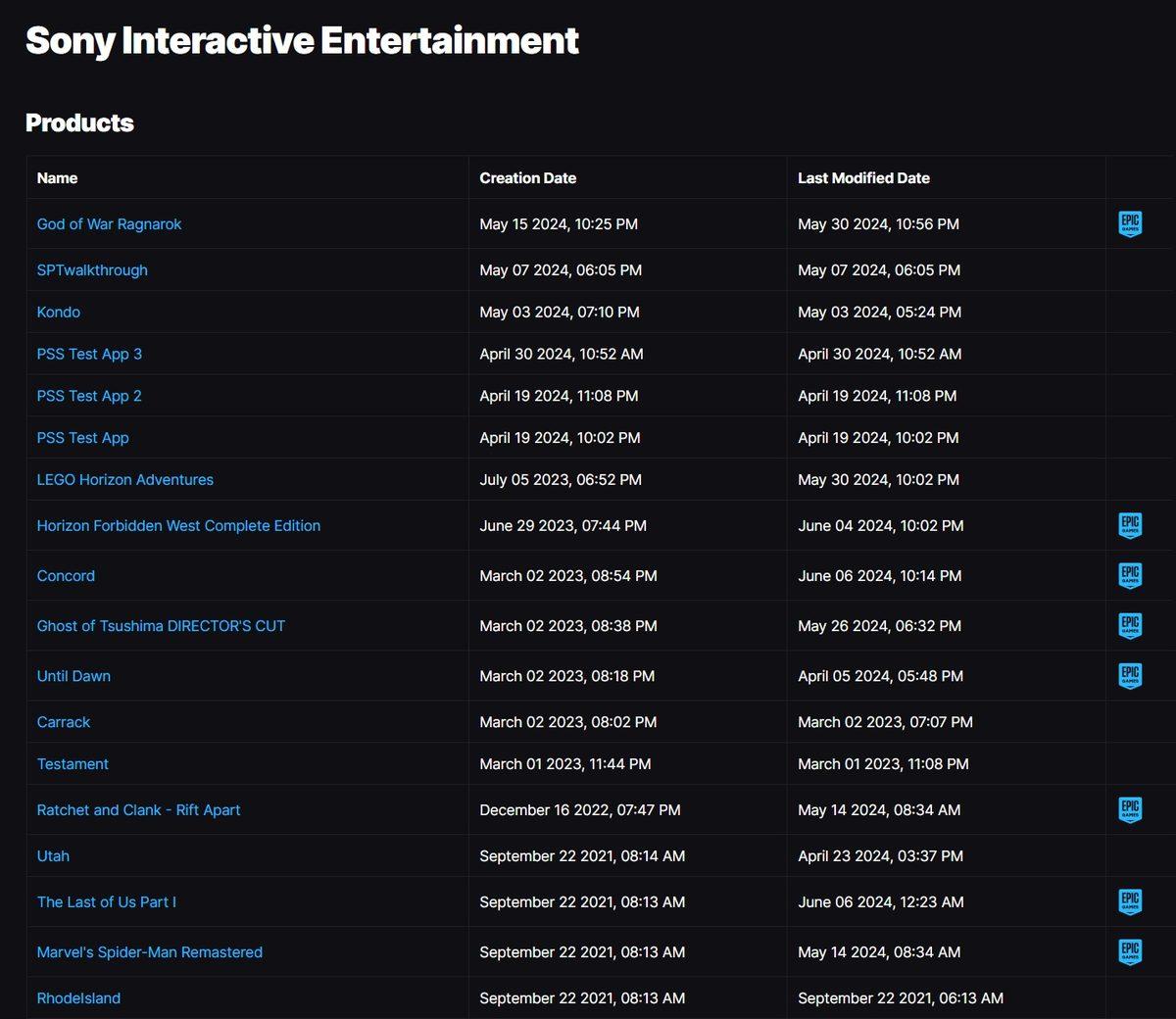
Task: Select the Kondo product link
Action: coord(58,312)
